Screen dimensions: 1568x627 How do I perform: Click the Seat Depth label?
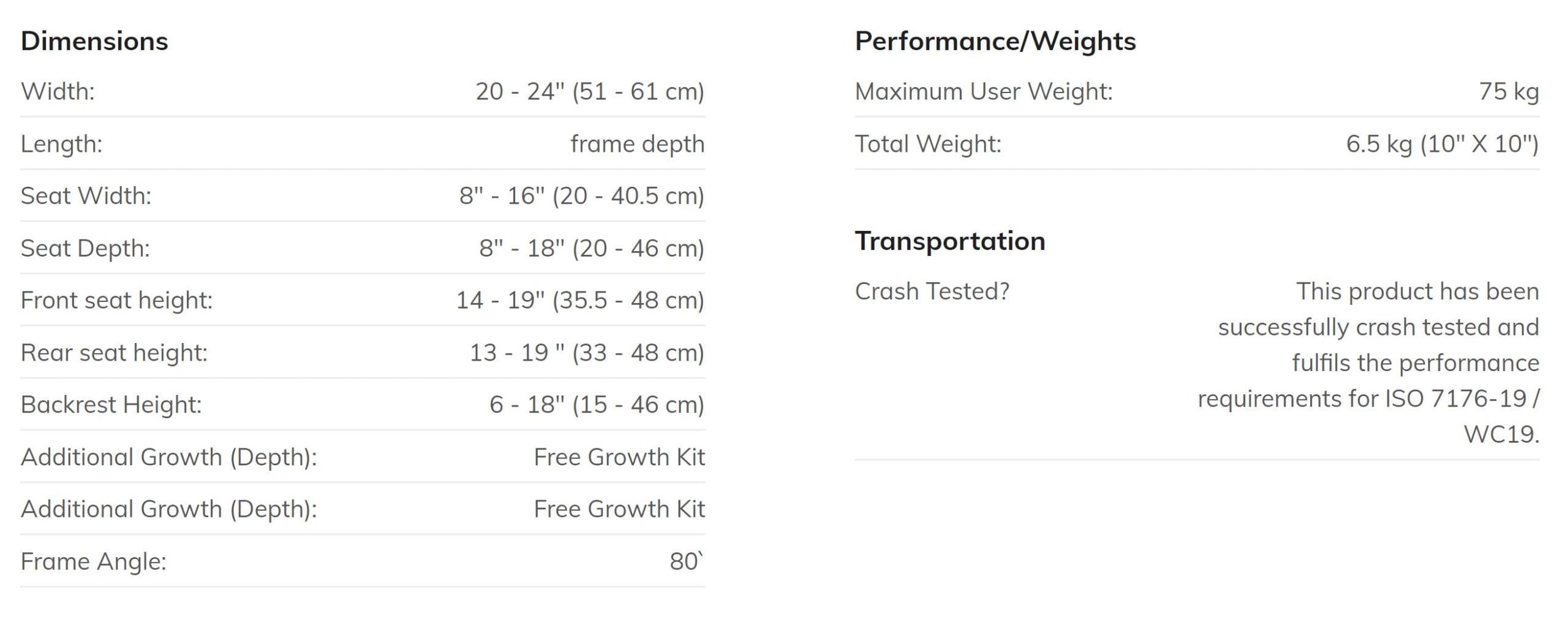pyautogui.click(x=85, y=248)
